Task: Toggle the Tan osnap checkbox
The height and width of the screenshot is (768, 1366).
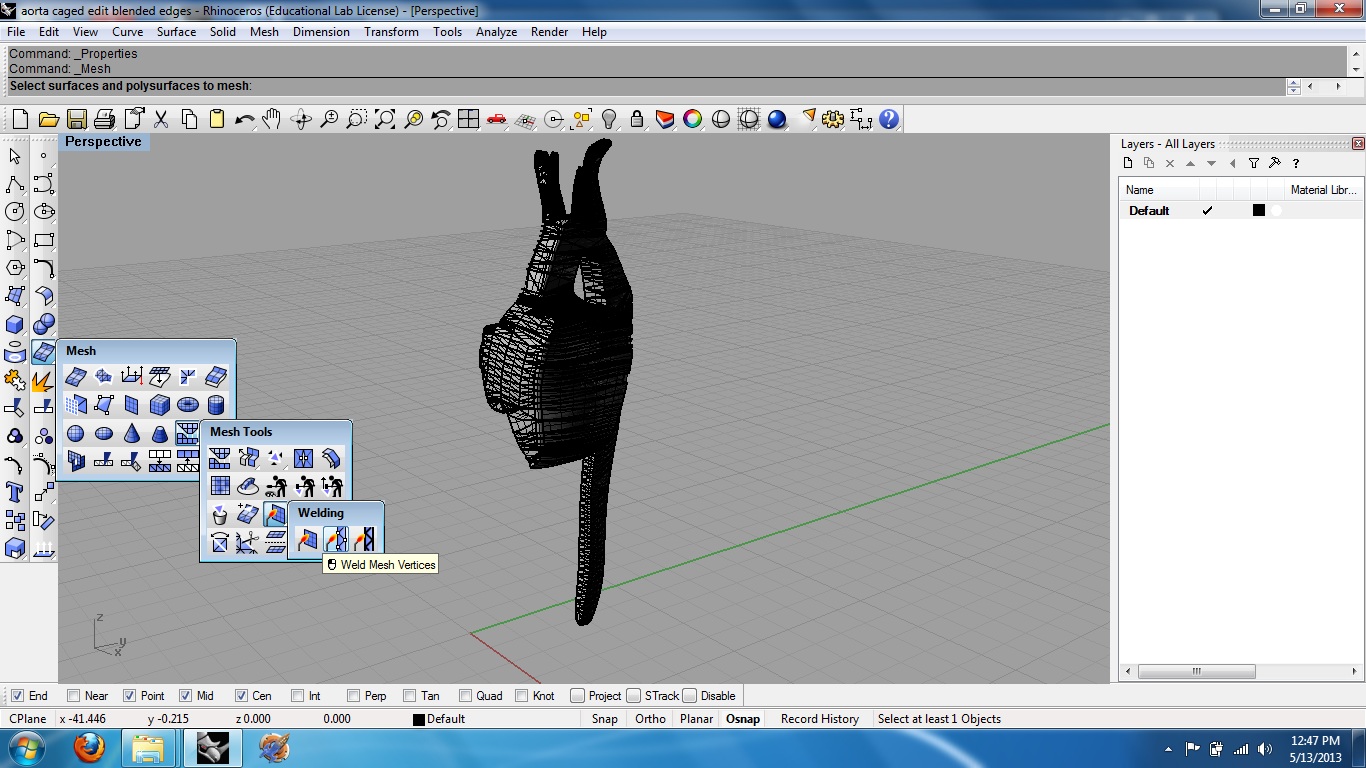Action: click(x=409, y=696)
